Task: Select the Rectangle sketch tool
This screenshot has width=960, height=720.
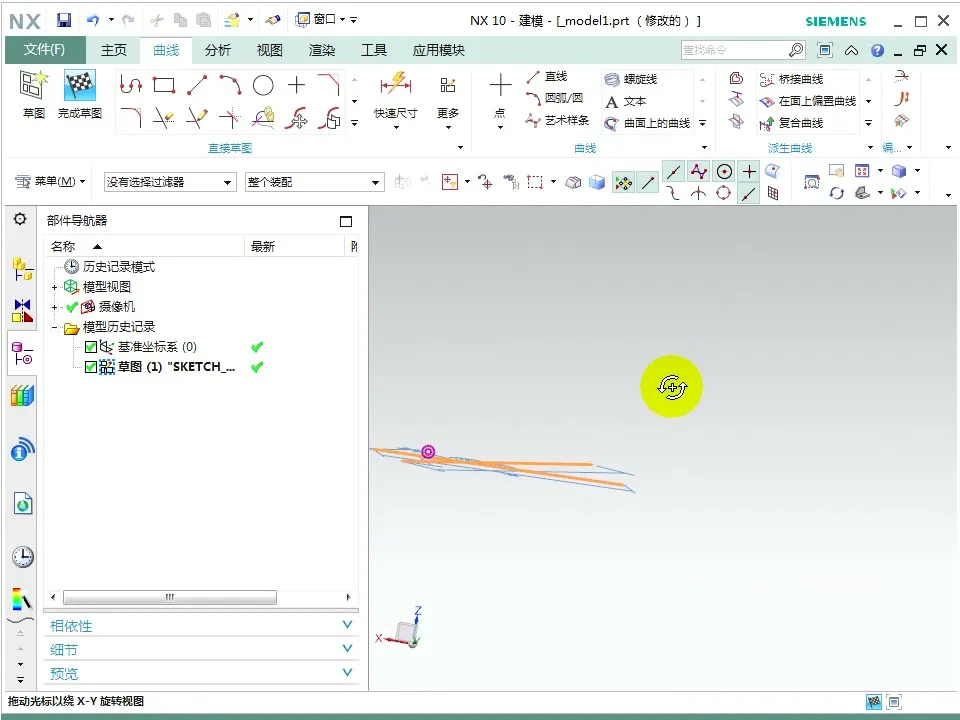Action: (164, 86)
